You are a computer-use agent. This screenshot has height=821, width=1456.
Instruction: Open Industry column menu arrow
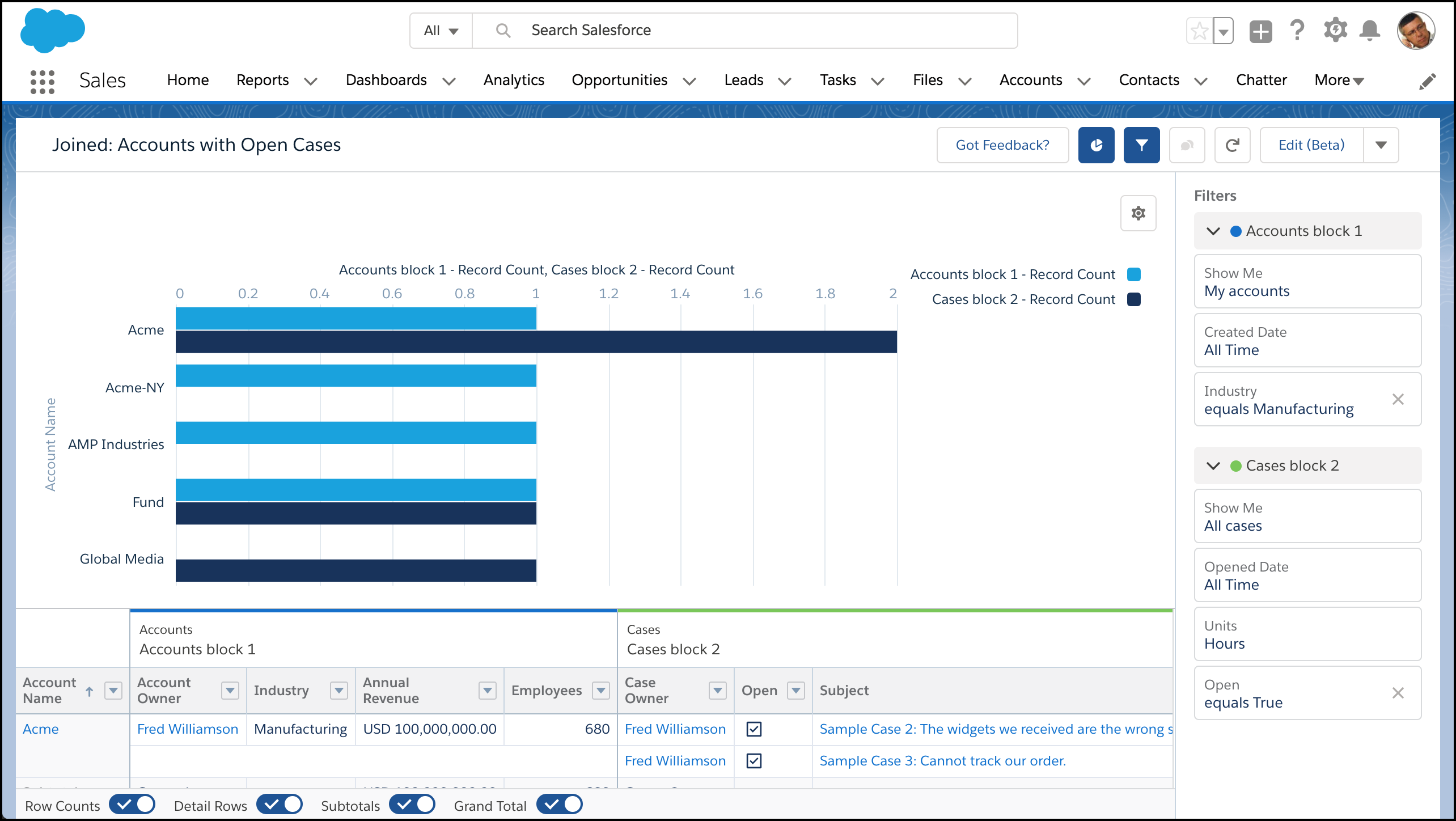(x=338, y=691)
